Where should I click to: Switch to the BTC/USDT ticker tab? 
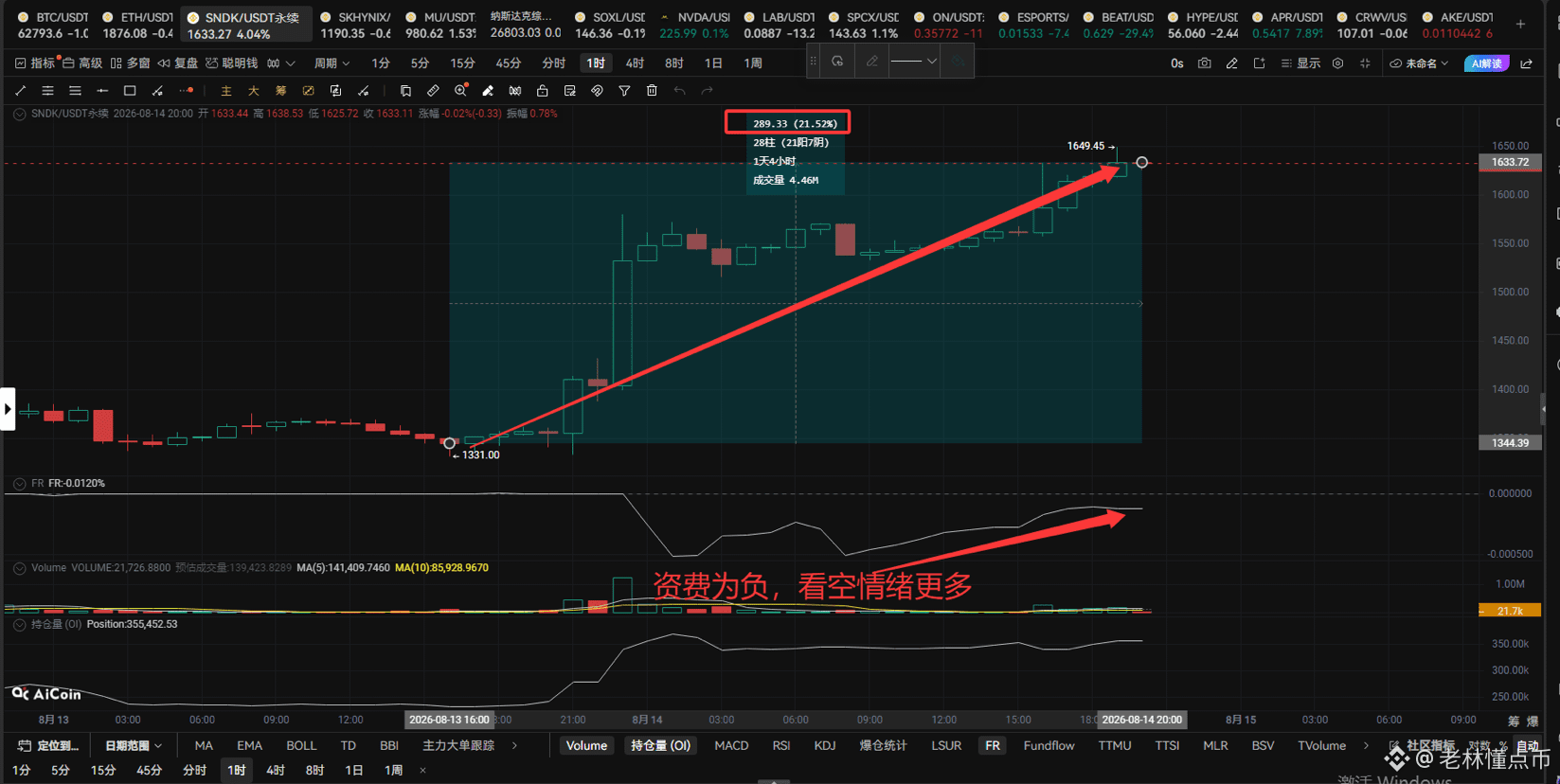[x=53, y=25]
